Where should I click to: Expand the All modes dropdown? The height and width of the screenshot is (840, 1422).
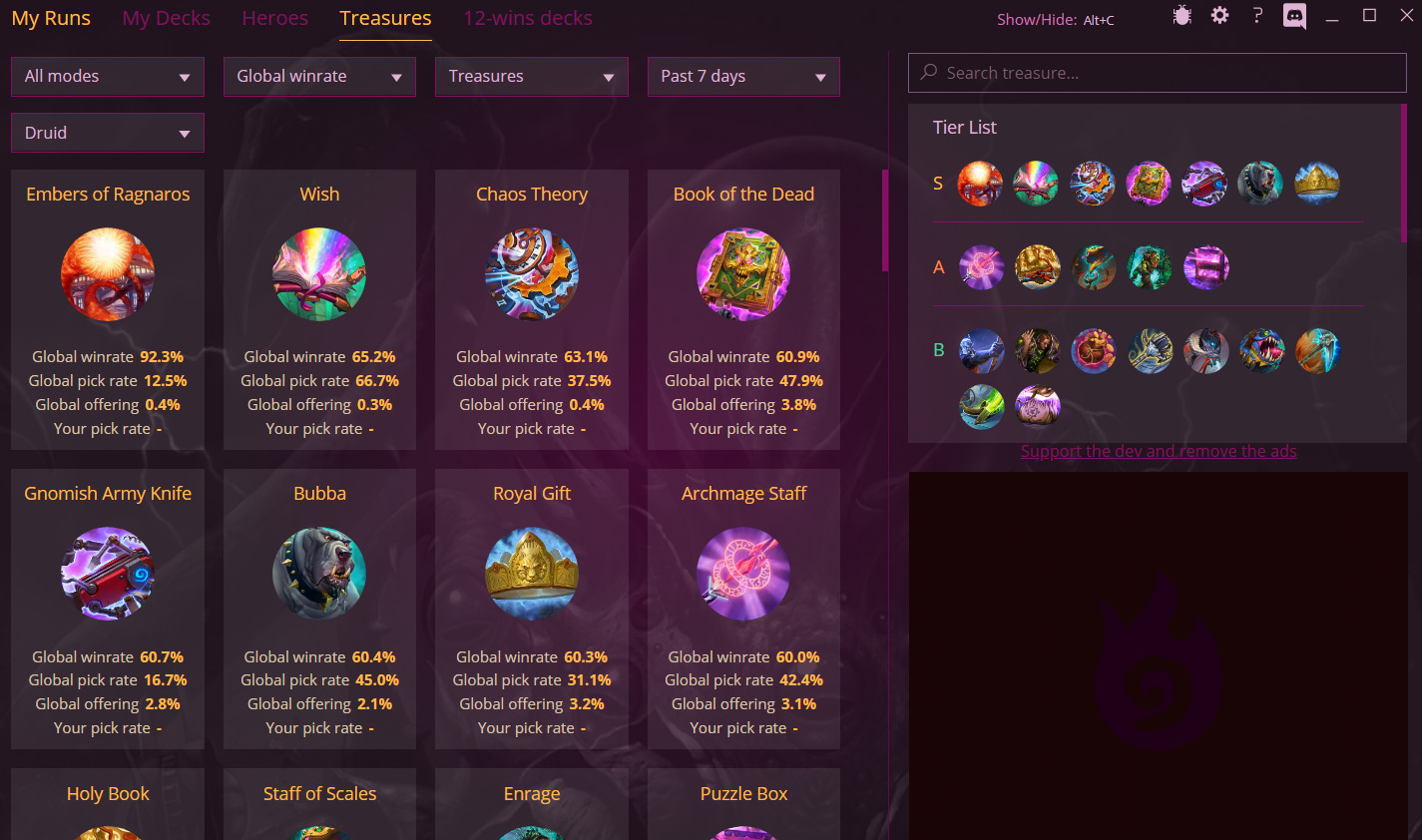108,77
